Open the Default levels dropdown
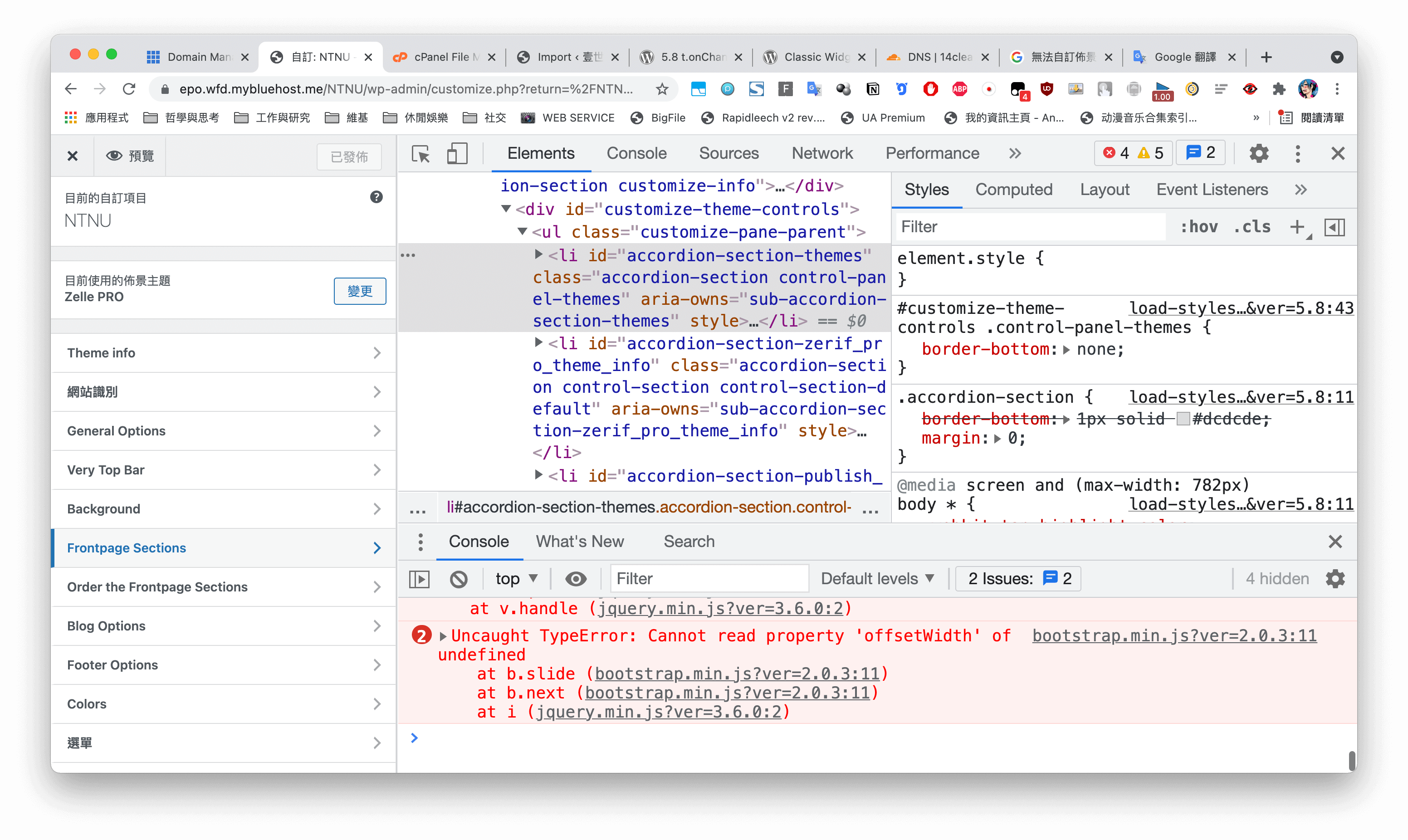The height and width of the screenshot is (840, 1408). [877, 579]
